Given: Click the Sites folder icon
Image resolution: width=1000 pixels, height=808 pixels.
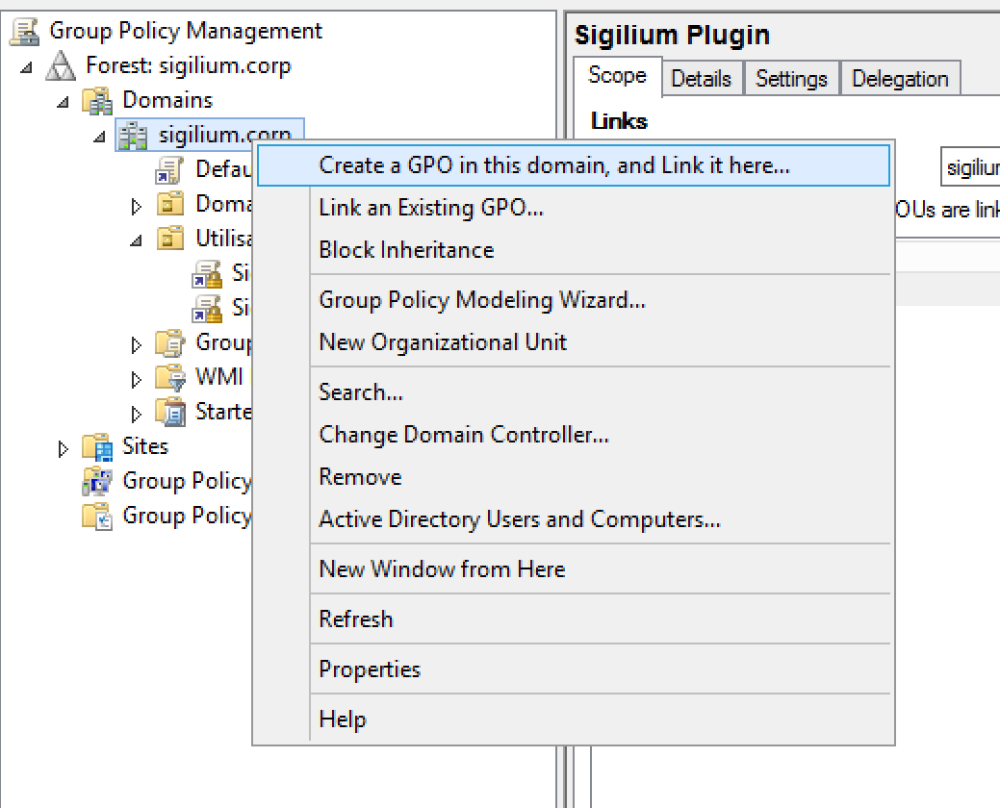Looking at the screenshot, I should pyautogui.click(x=98, y=446).
